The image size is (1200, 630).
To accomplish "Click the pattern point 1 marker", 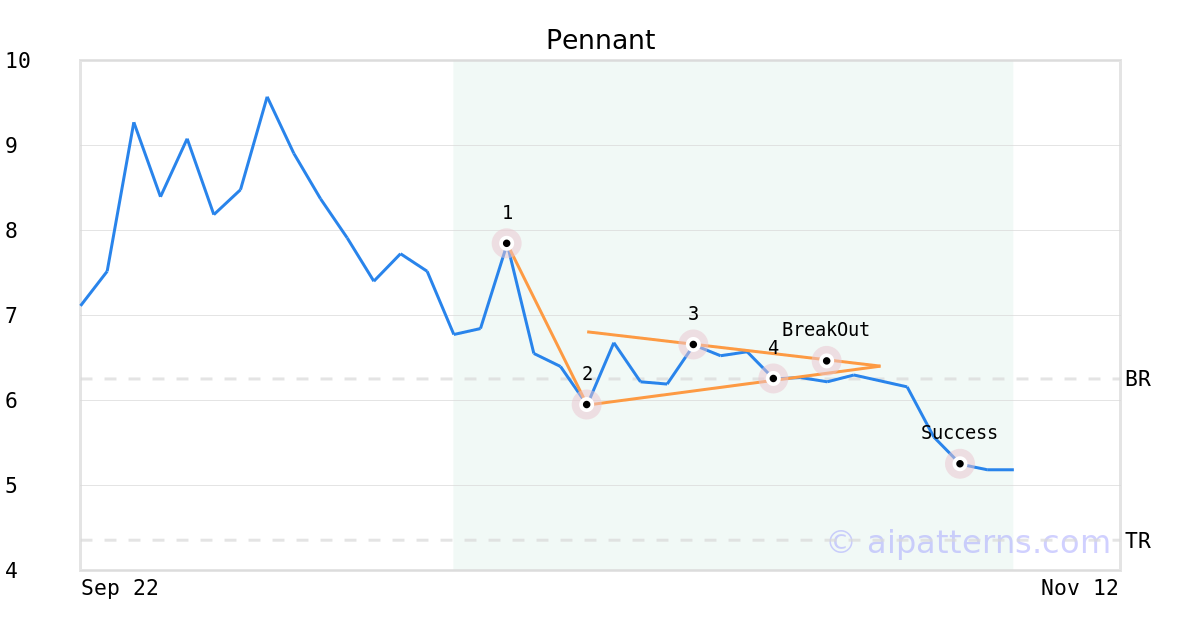I will 507,243.
